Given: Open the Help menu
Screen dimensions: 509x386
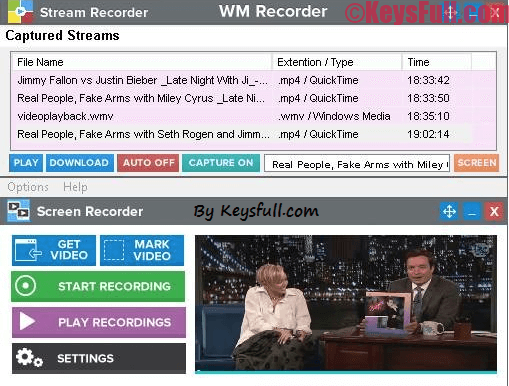Looking at the screenshot, I should tap(75, 187).
